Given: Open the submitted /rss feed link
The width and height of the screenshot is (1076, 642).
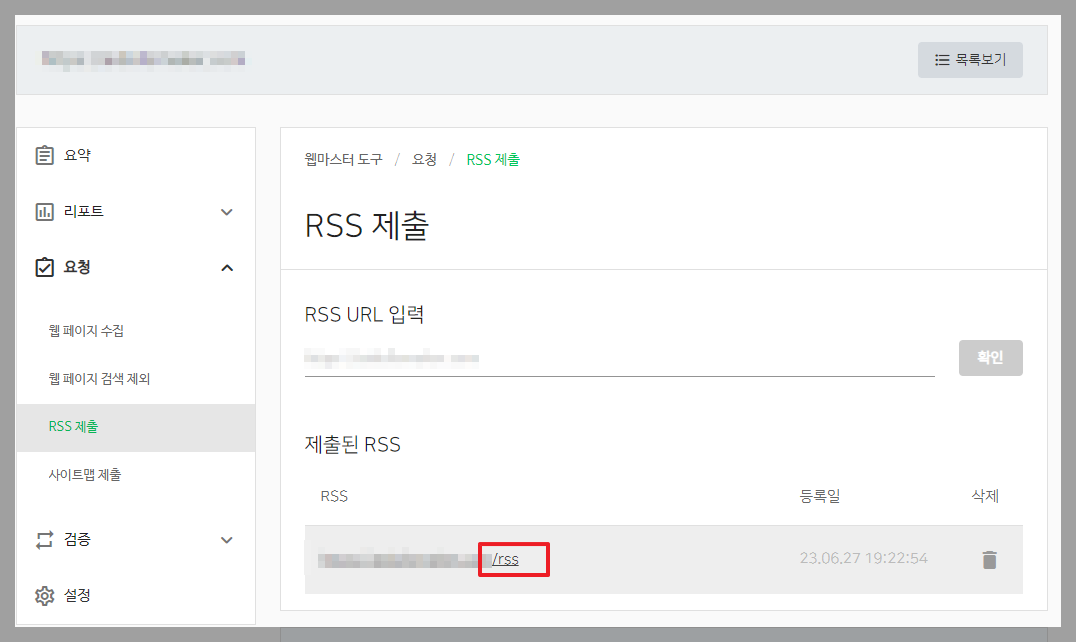Looking at the screenshot, I should point(505,560).
